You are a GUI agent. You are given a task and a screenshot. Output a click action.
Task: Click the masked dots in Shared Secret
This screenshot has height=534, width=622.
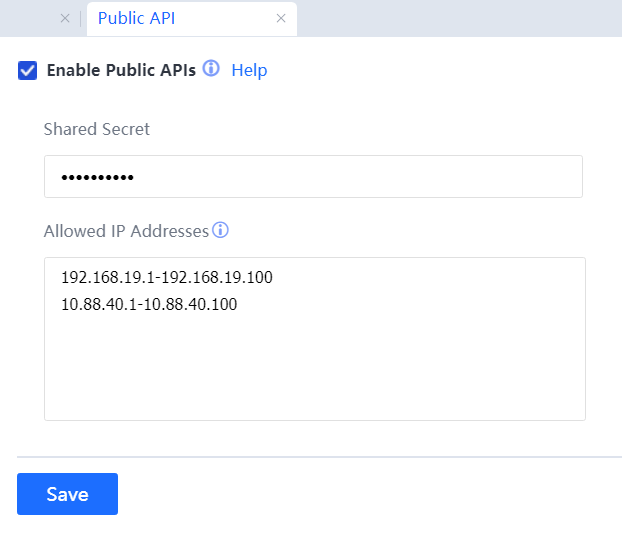click(x=98, y=178)
